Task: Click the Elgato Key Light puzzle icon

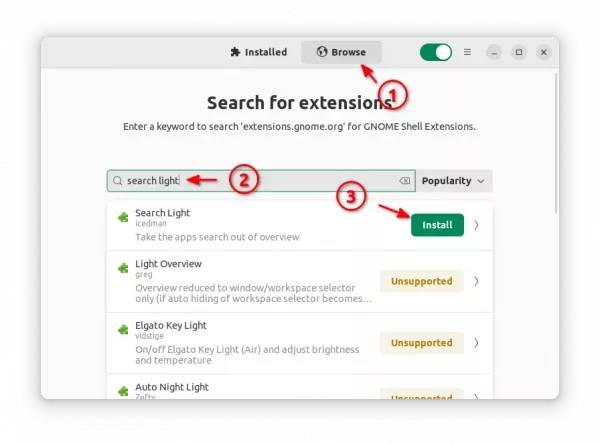Action: (123, 330)
